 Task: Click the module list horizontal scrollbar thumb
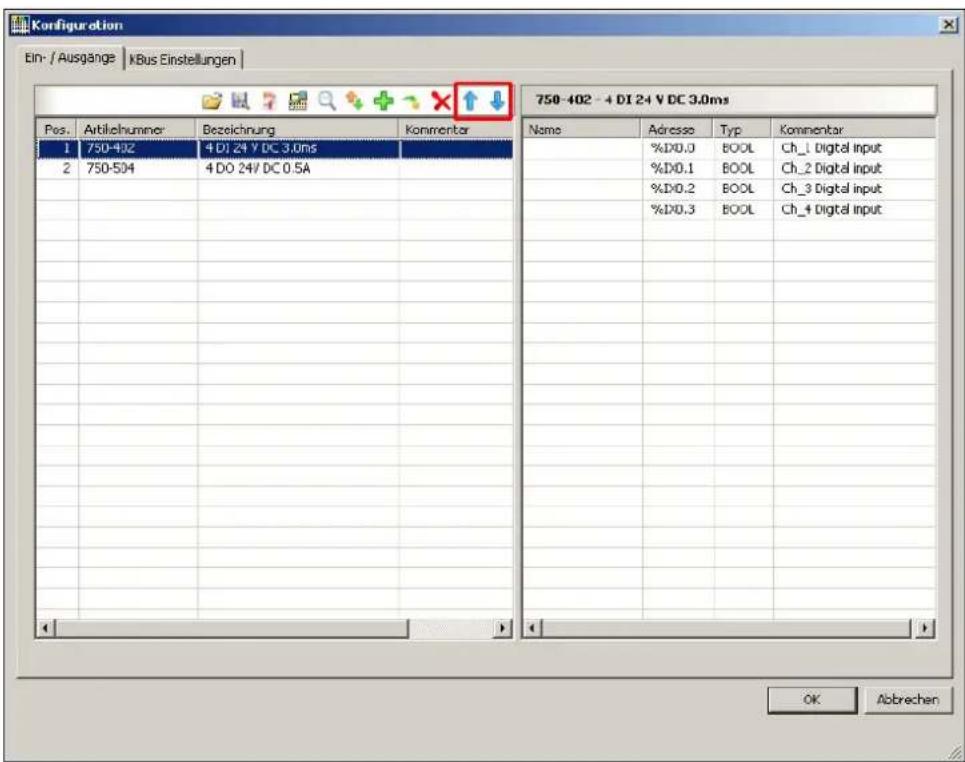[x=231, y=628]
